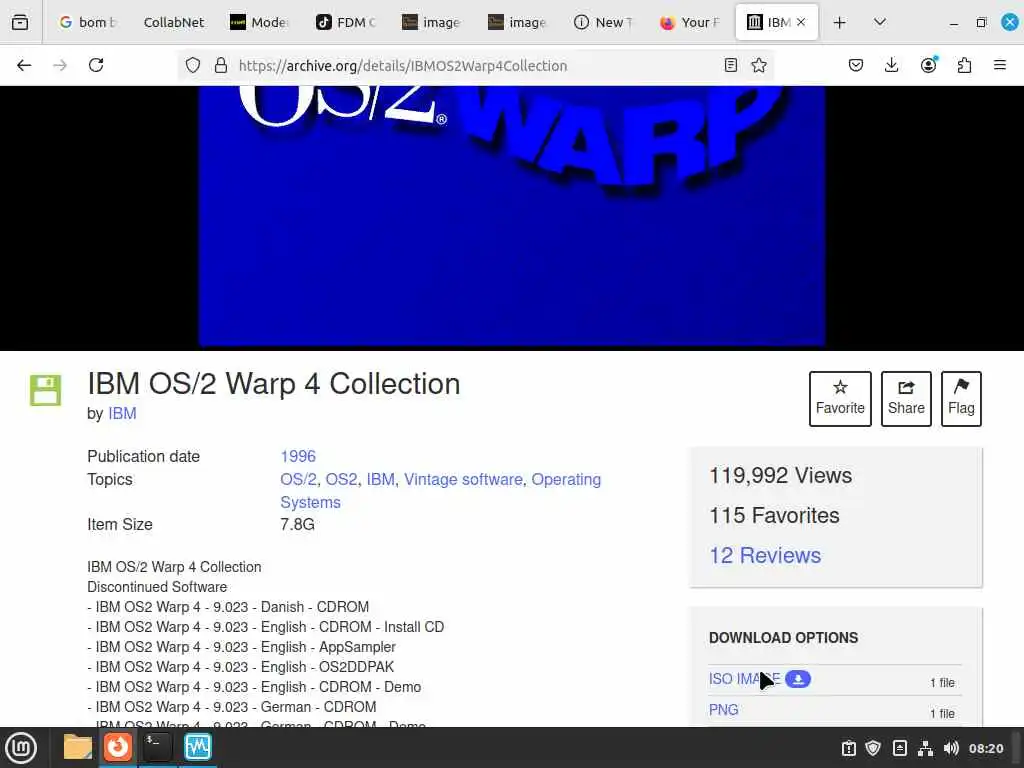
Task: Click the browser back arrow
Action: [x=24, y=65]
